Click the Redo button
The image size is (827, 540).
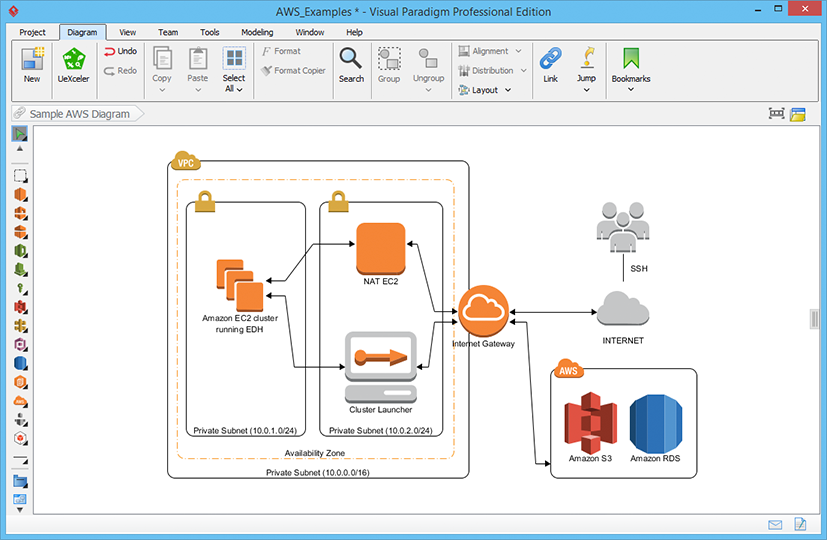pyautogui.click(x=120, y=71)
